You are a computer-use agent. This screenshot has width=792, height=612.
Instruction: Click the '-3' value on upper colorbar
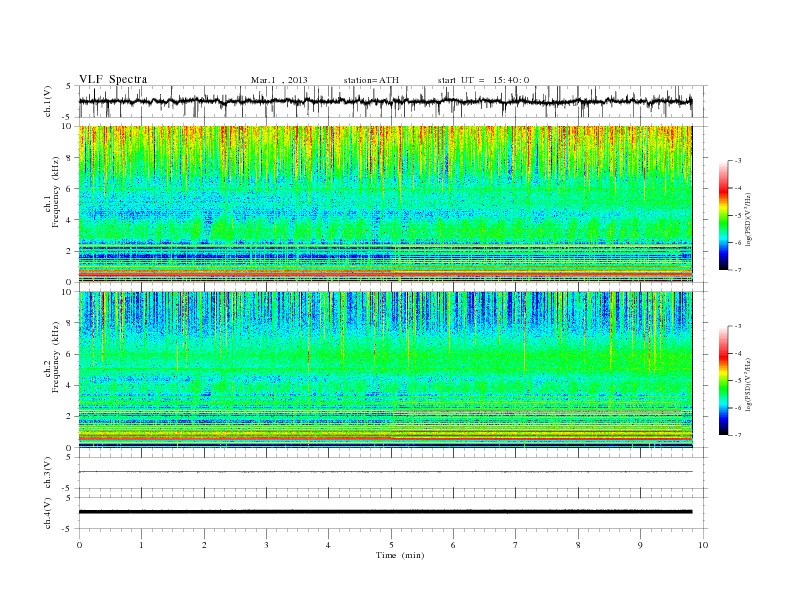(x=737, y=161)
